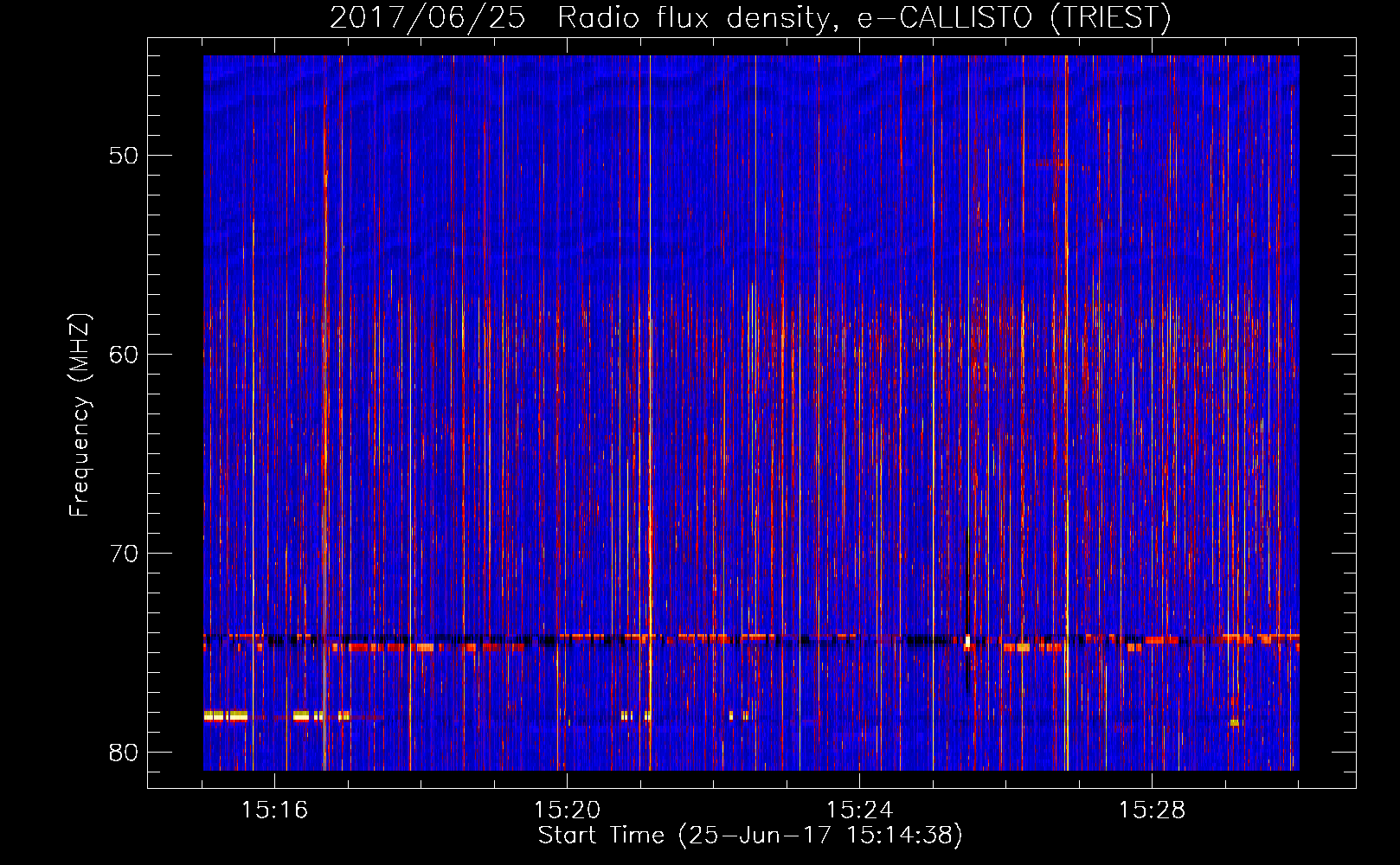Image resolution: width=1400 pixels, height=865 pixels.
Task: Click the bright yellow-white patches at 78 MHz near plot start
Action: tap(226, 715)
